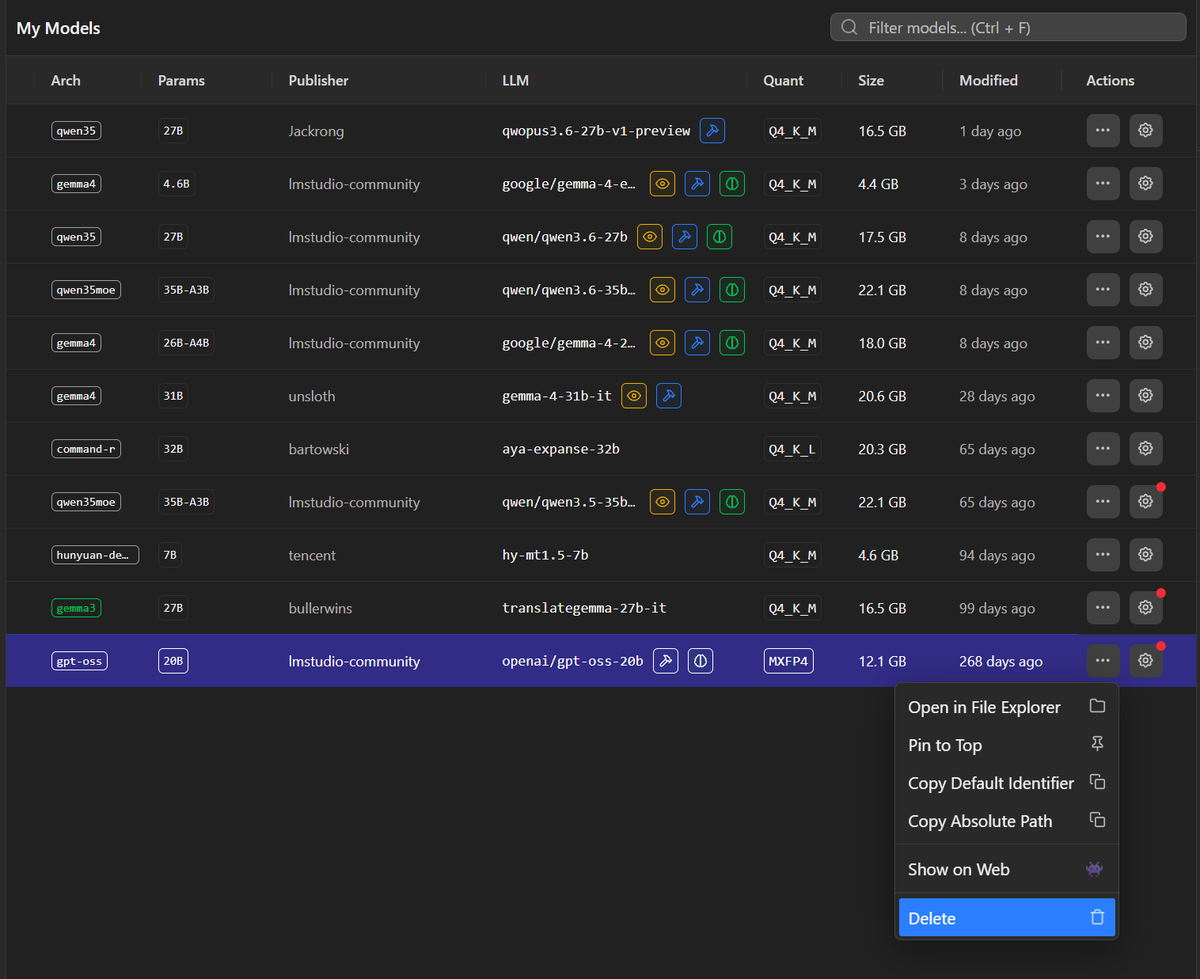Click the brain icon on the 26B-A4B gemma row
This screenshot has width=1200, height=979.
click(732, 343)
